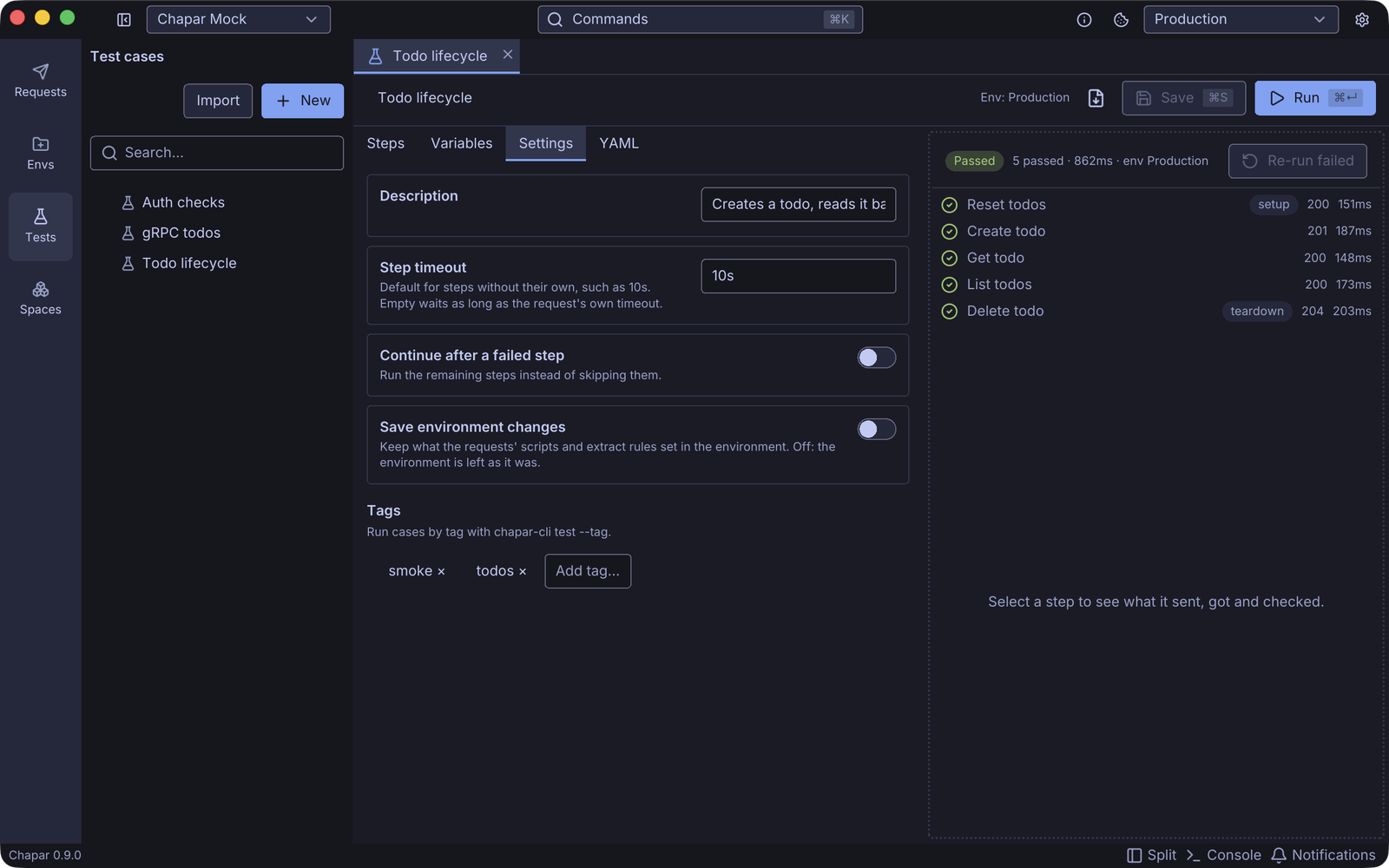Open the Spaces sidebar section
Screen dimensions: 1389x868
click(40, 299)
